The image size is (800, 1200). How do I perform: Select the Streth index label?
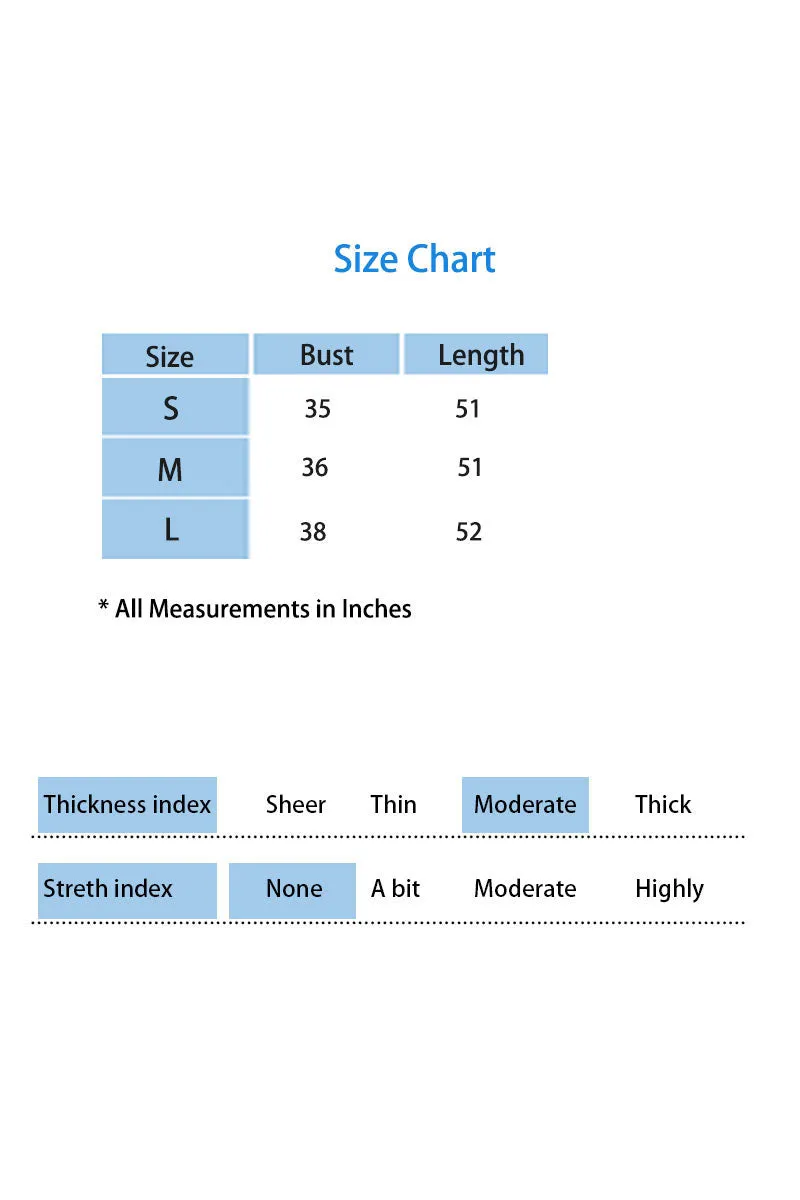[127, 890]
